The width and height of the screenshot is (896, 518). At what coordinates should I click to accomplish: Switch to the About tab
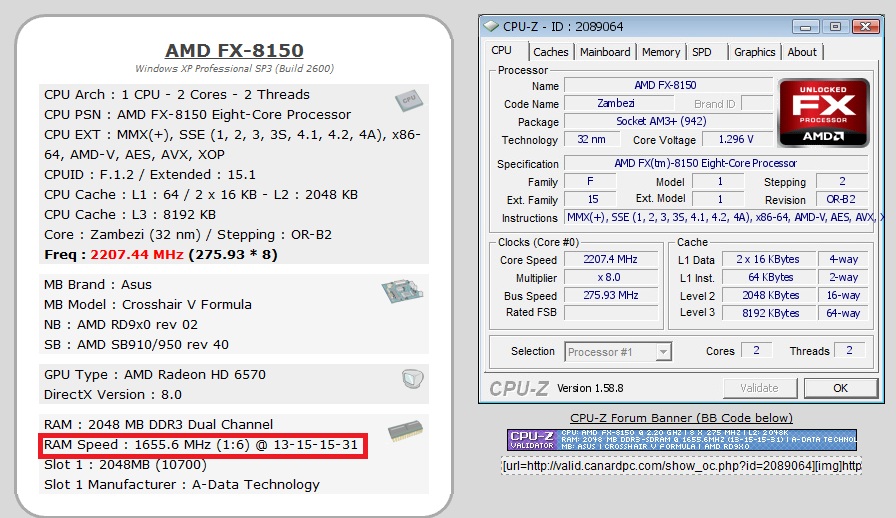(802, 52)
